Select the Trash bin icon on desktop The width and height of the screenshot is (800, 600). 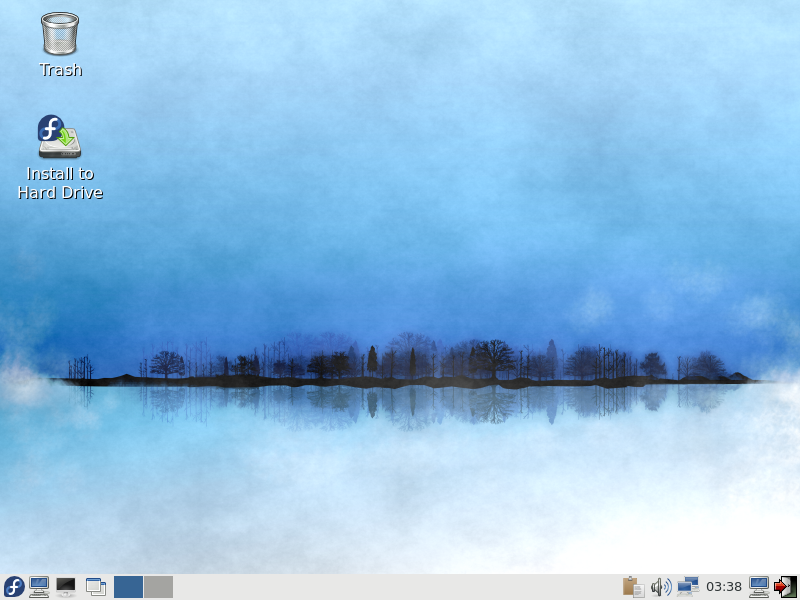tap(60, 33)
